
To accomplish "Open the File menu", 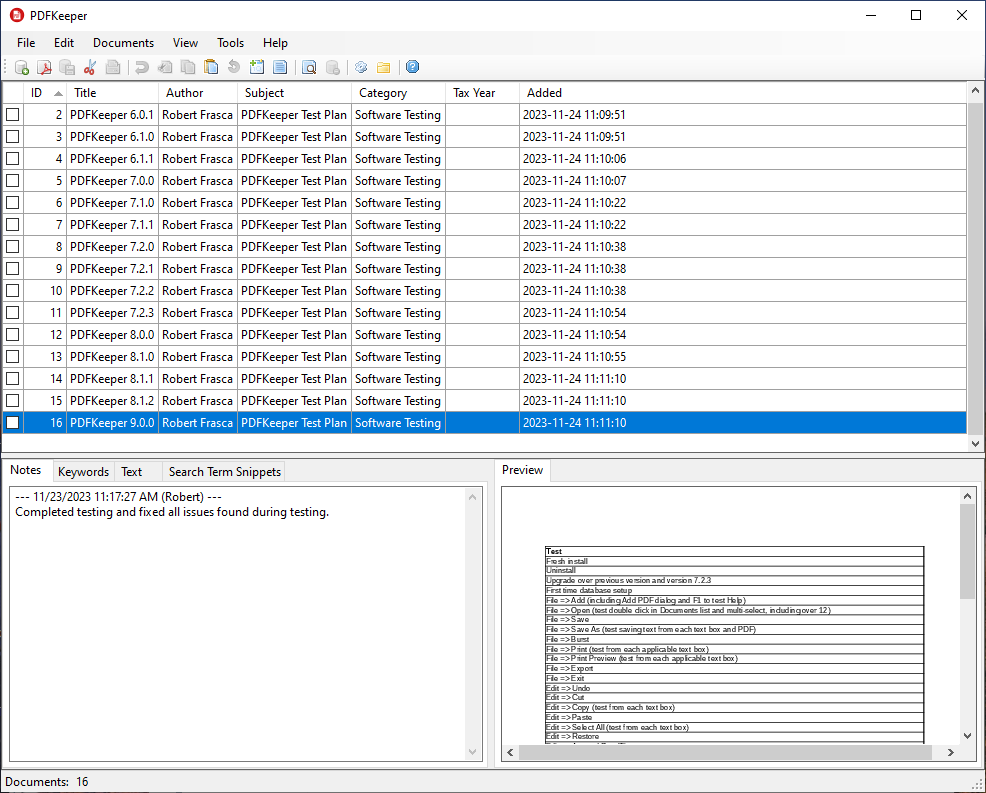I will coord(26,43).
